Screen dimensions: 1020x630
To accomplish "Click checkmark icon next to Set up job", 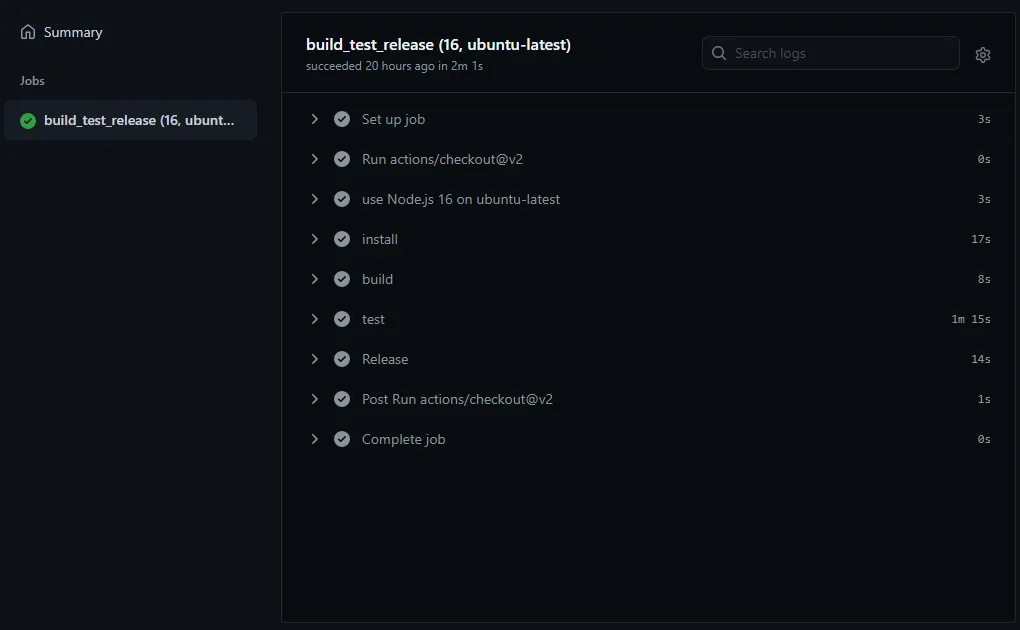I will click(342, 119).
